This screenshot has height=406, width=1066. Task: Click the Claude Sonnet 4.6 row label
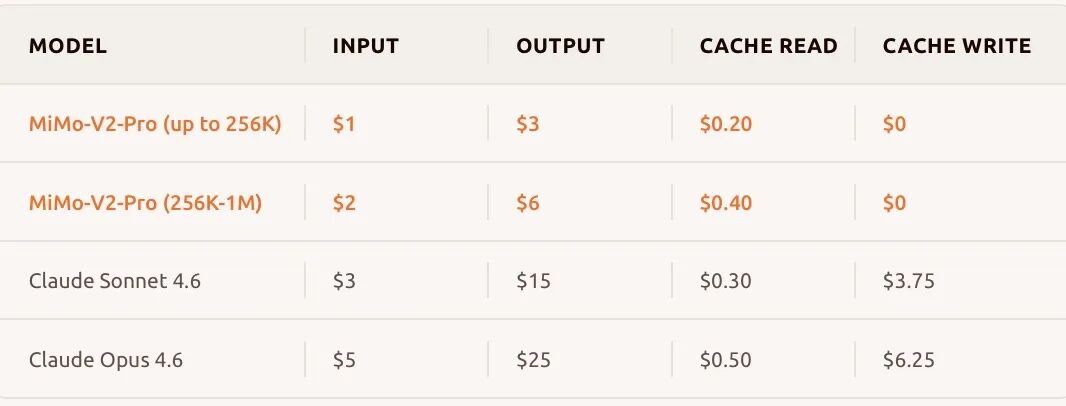115,281
